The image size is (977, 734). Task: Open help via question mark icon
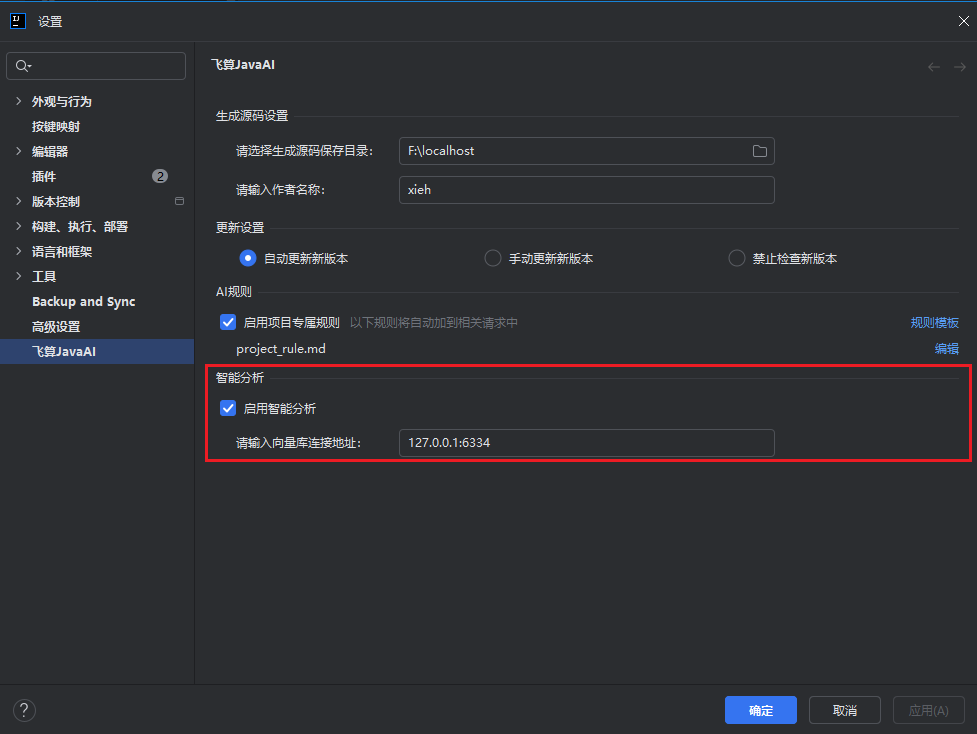pos(24,710)
